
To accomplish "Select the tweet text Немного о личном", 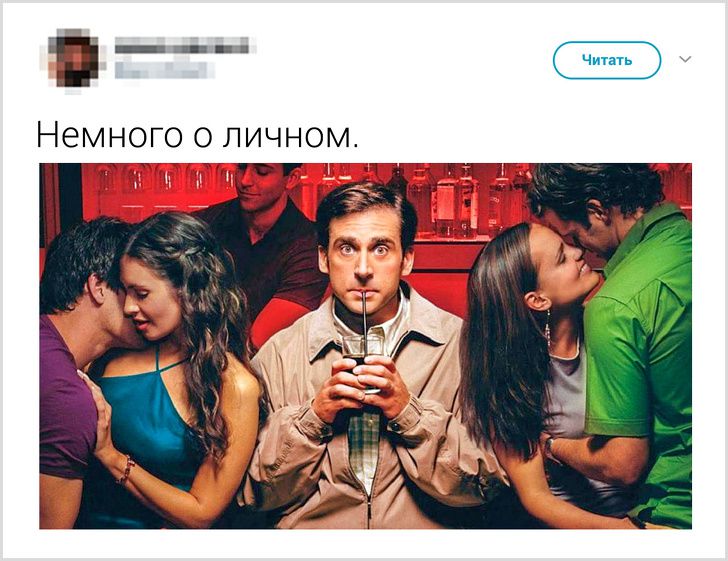I will [x=197, y=135].
